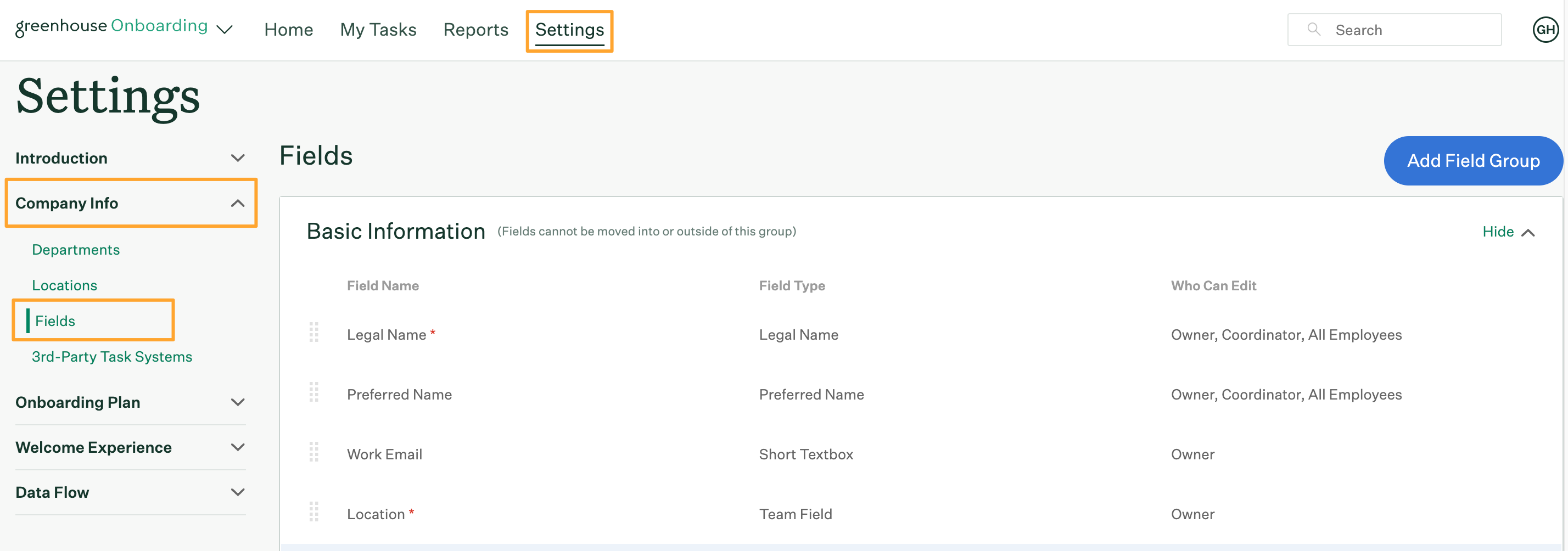
Task: Grab the Work Email drag handle
Action: pos(313,452)
